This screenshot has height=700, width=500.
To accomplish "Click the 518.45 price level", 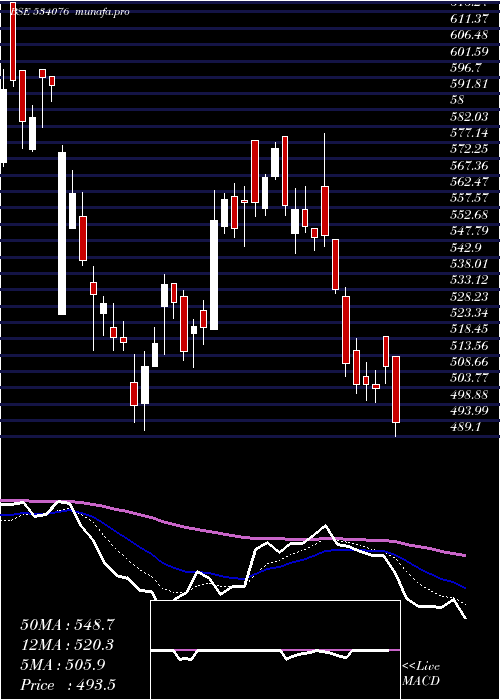I will (469, 329).
